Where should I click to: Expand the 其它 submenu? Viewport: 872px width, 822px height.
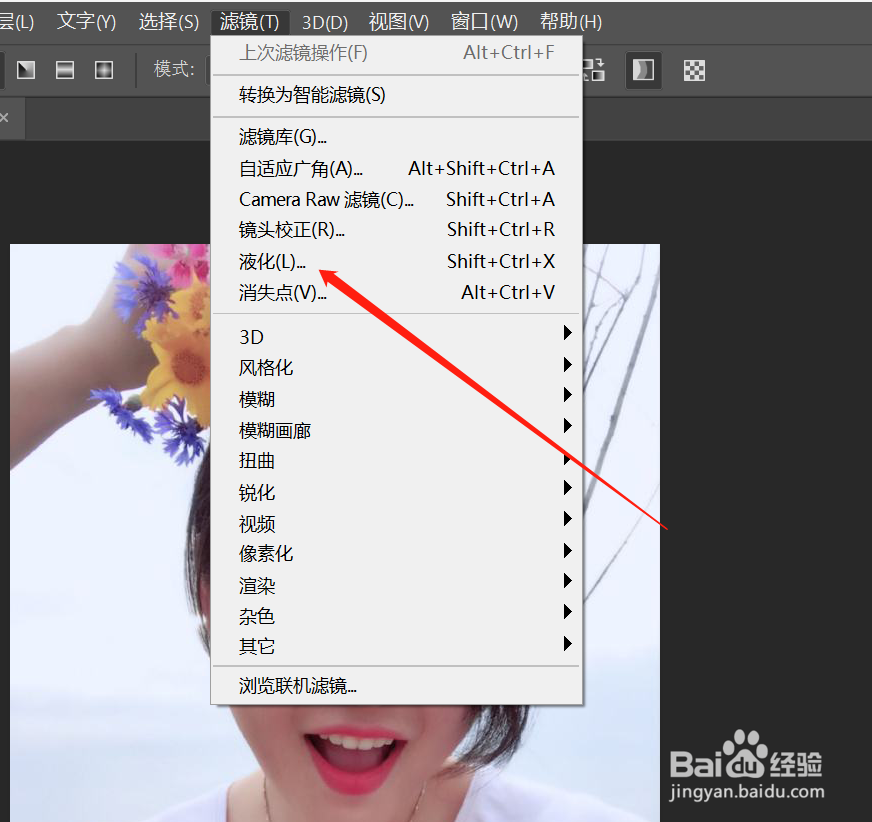click(397, 646)
